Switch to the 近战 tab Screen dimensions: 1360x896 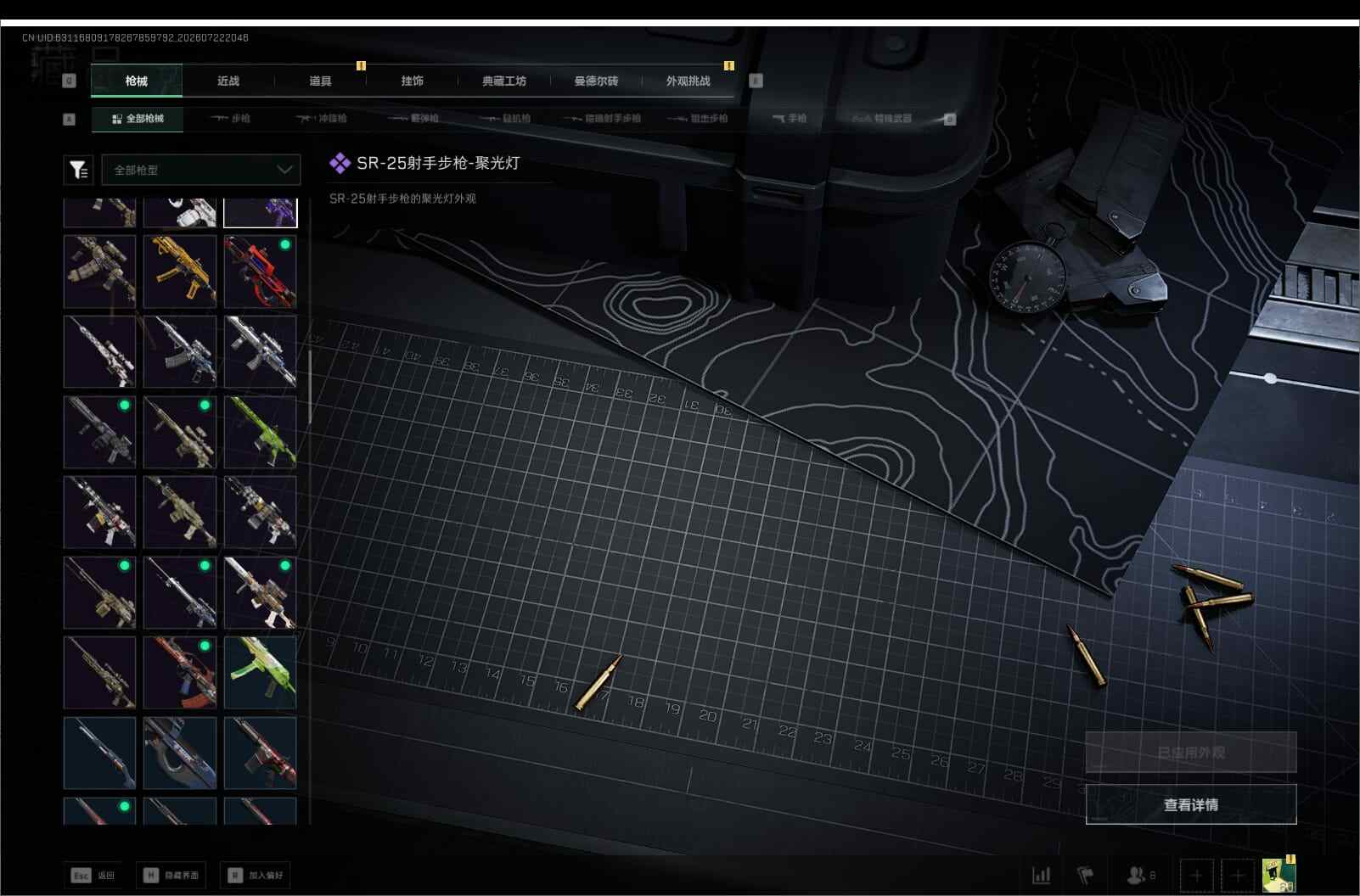228,81
